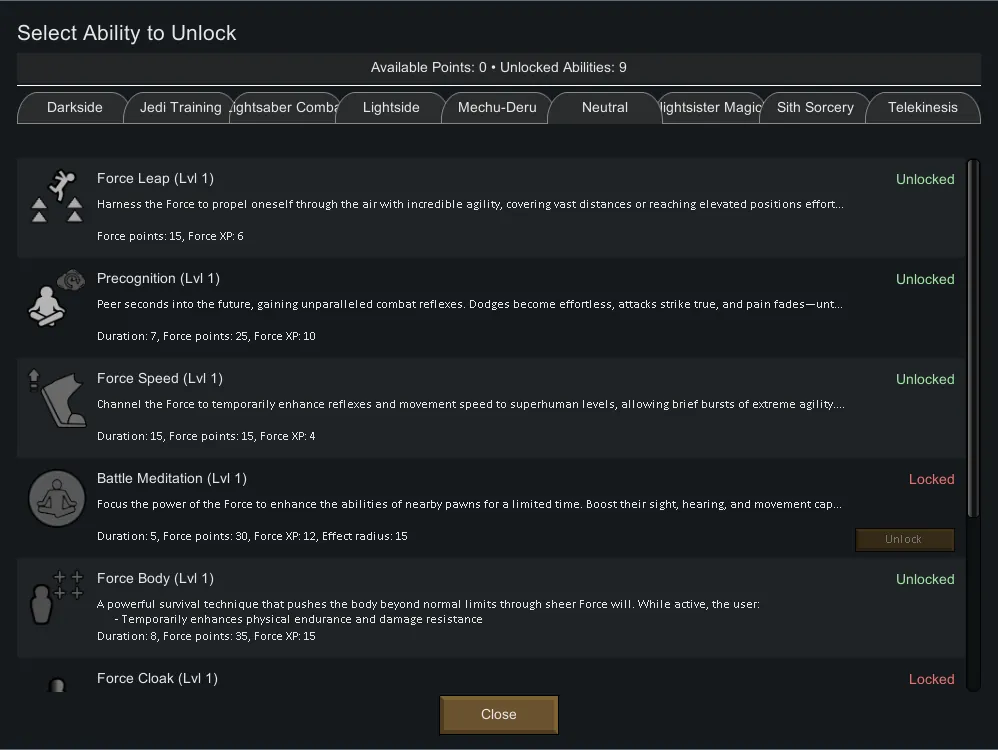Open the Jedi Training tab

tap(180, 108)
